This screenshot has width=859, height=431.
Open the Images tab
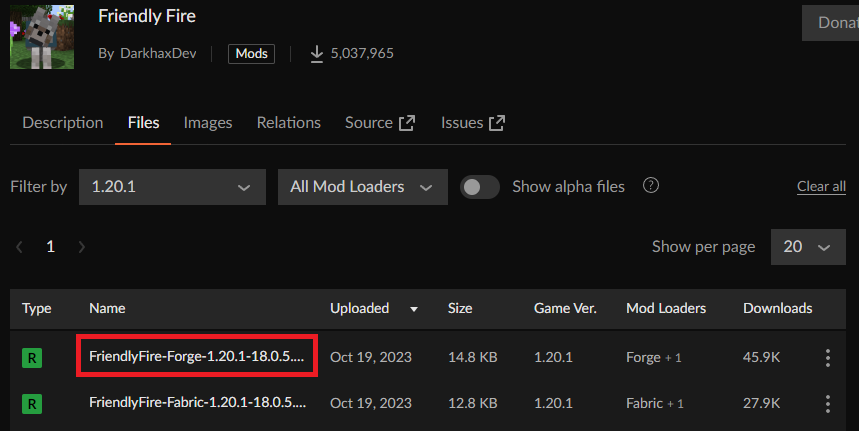click(x=208, y=123)
